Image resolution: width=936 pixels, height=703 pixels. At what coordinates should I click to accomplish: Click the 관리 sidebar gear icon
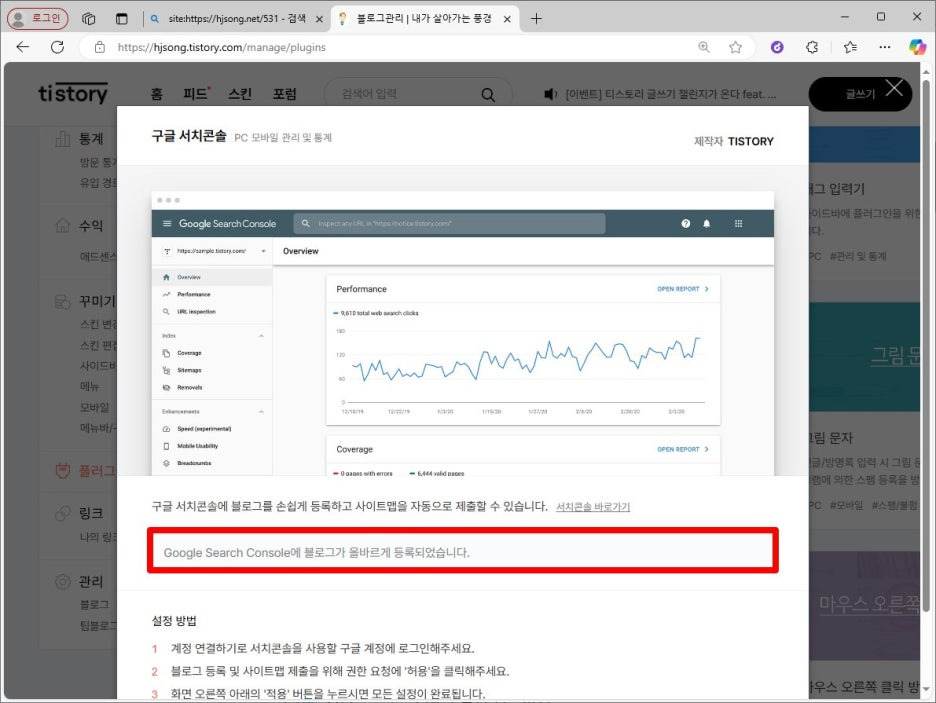[x=63, y=581]
